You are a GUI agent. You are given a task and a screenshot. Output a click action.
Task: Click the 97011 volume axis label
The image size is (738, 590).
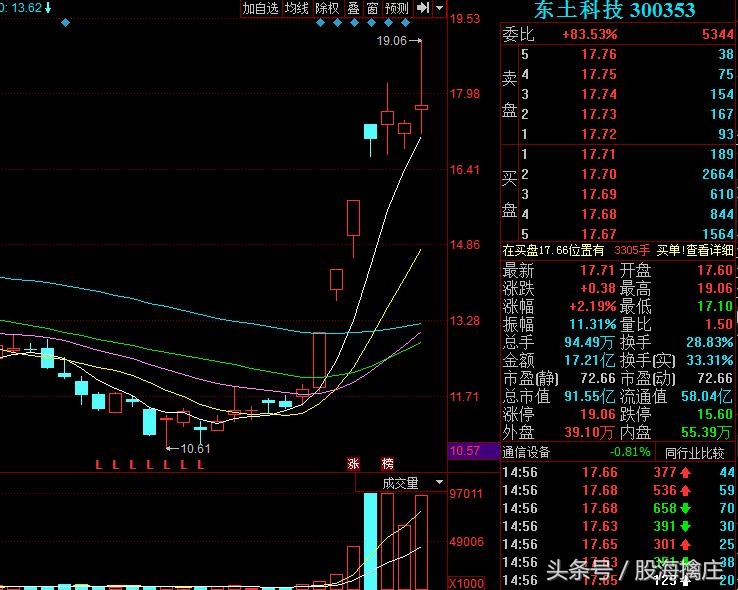[x=466, y=494]
